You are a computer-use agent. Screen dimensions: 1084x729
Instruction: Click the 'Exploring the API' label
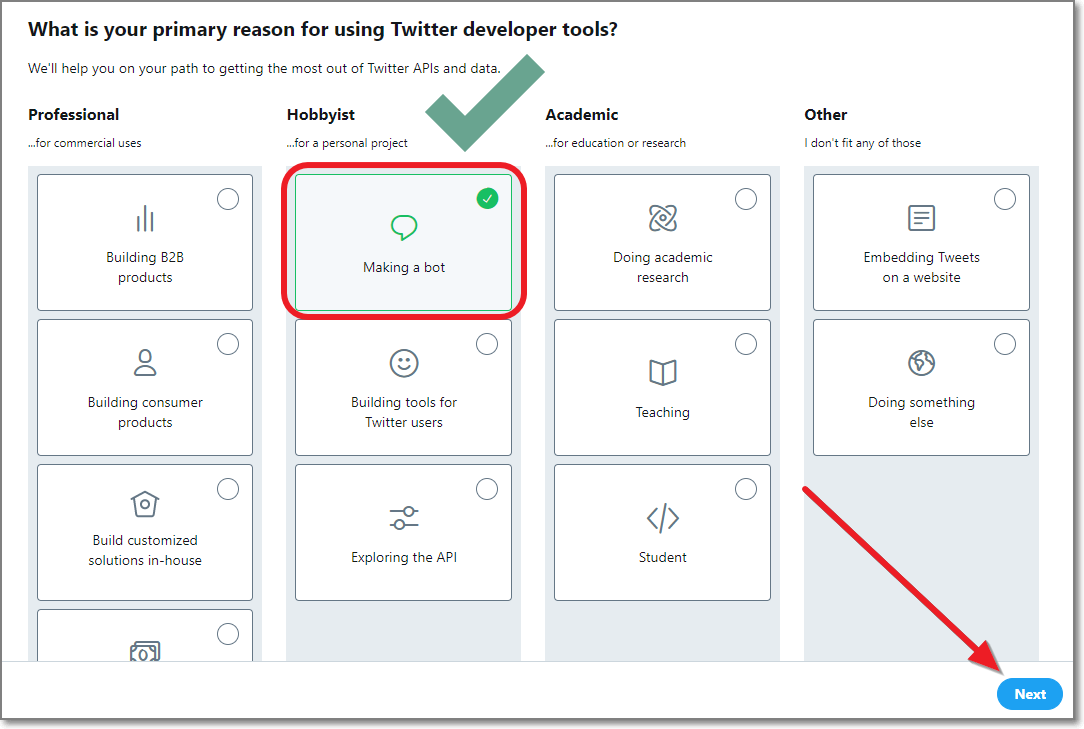(404, 557)
